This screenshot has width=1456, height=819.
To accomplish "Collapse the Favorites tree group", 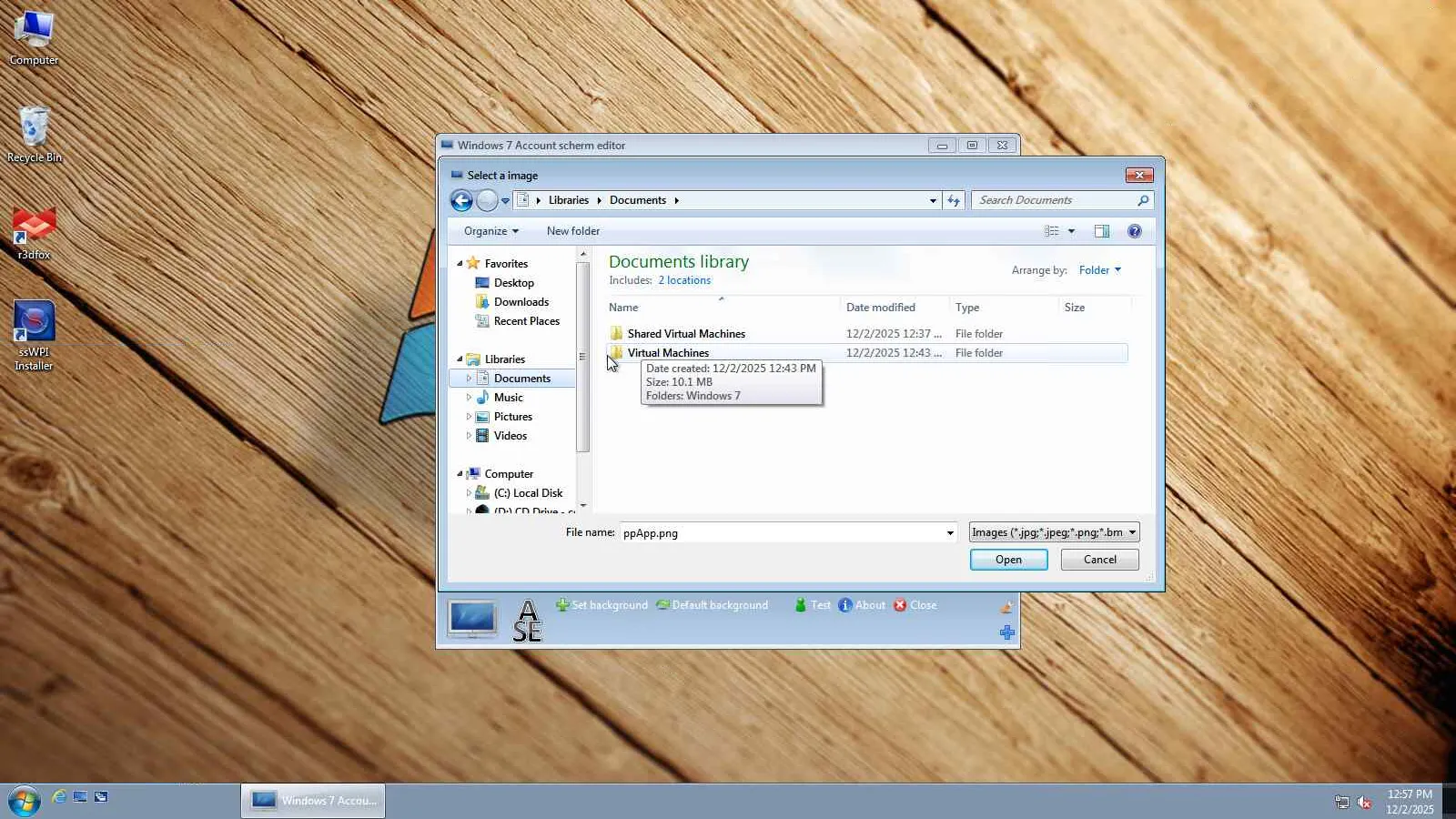I will tap(460, 264).
